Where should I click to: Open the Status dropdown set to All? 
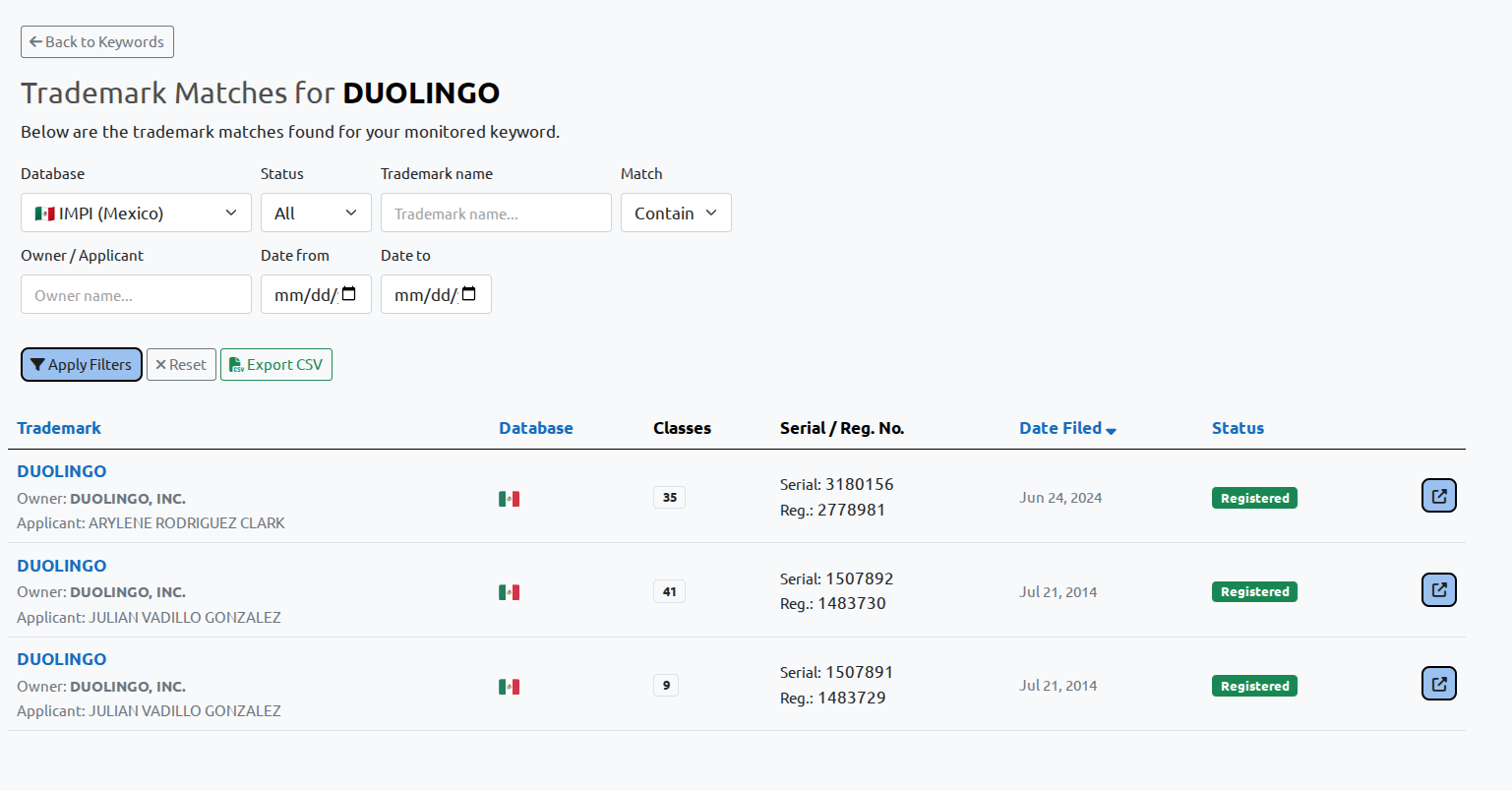[x=315, y=213]
